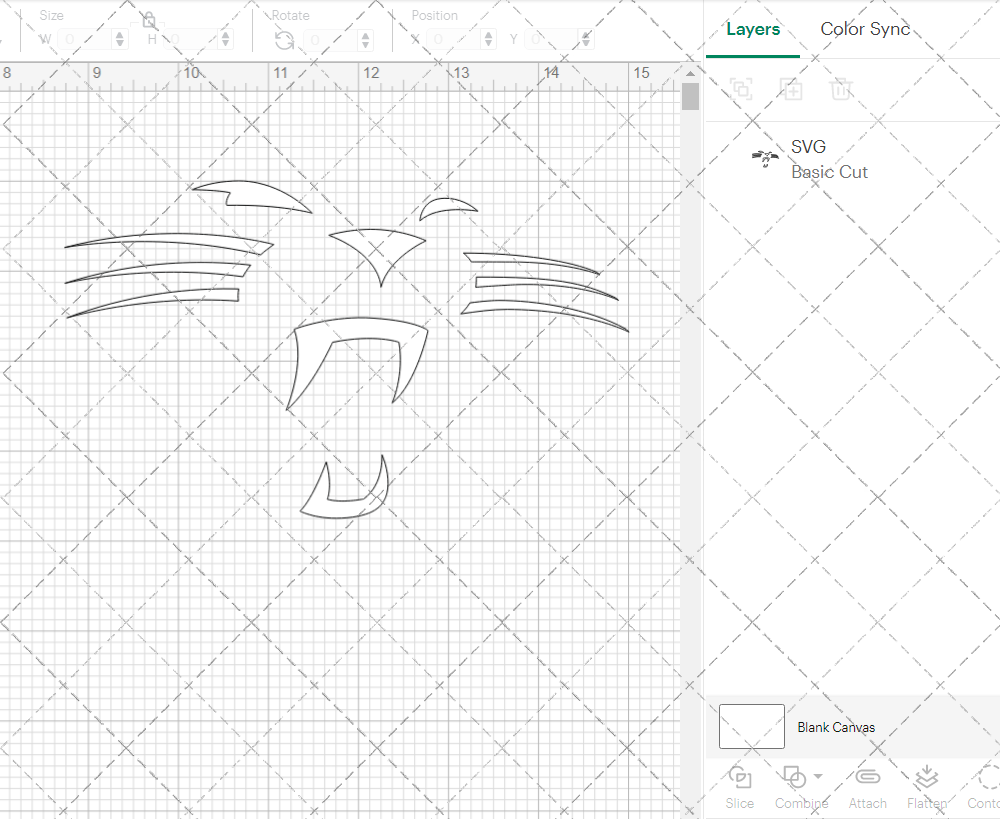
Task: Click the Rotate icon
Action: (284, 40)
